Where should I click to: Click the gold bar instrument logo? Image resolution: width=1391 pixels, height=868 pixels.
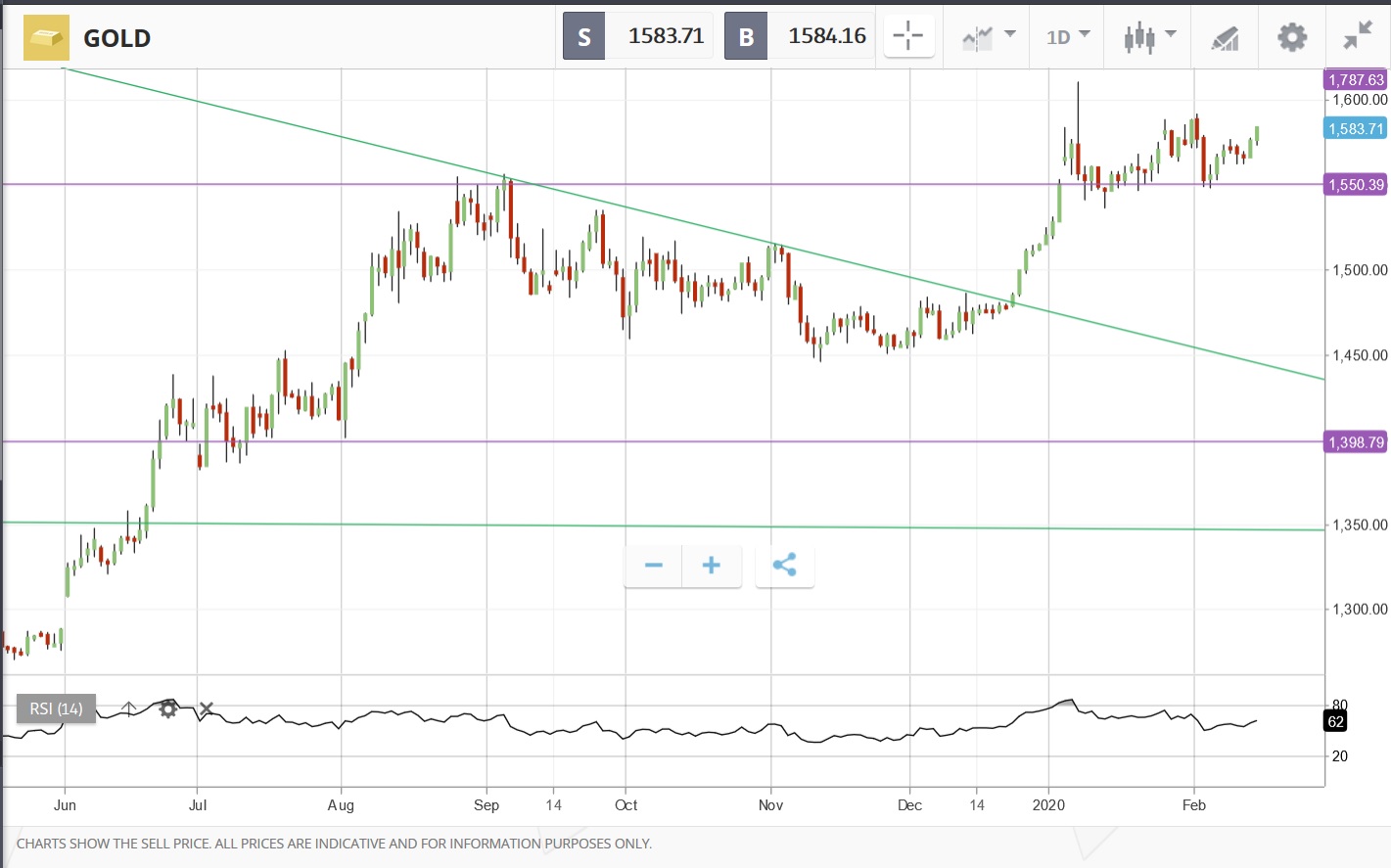(46, 38)
